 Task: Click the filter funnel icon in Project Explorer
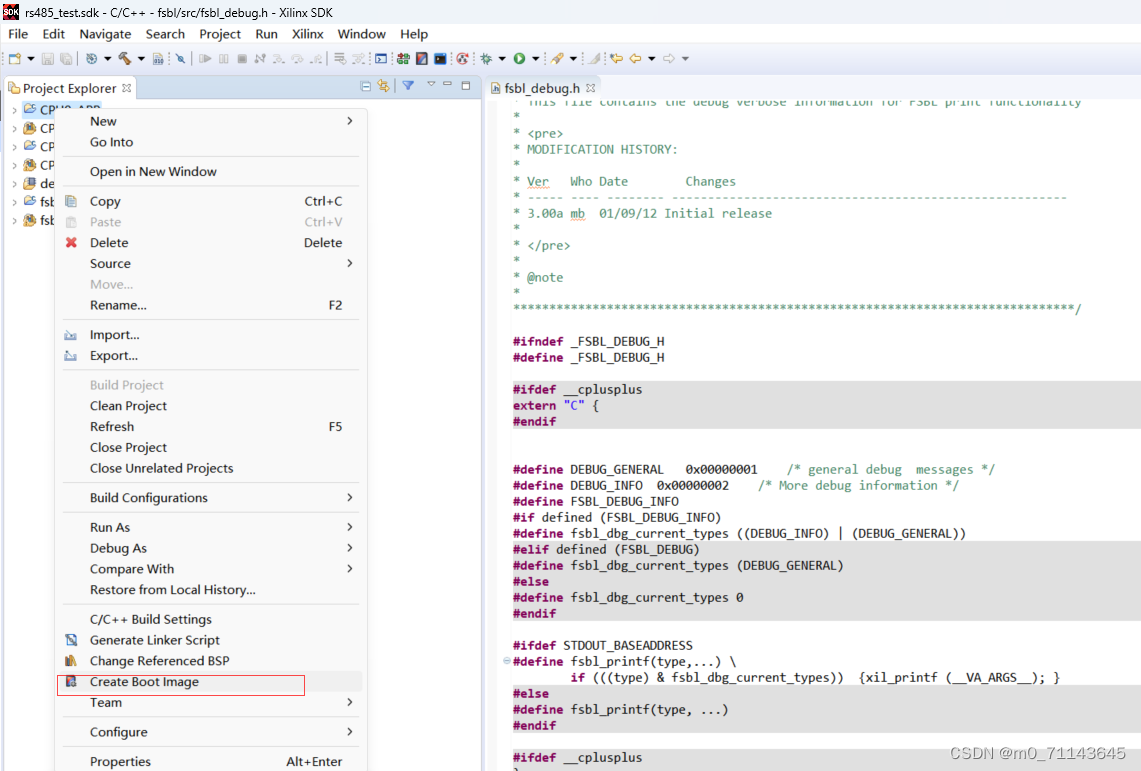(x=408, y=86)
